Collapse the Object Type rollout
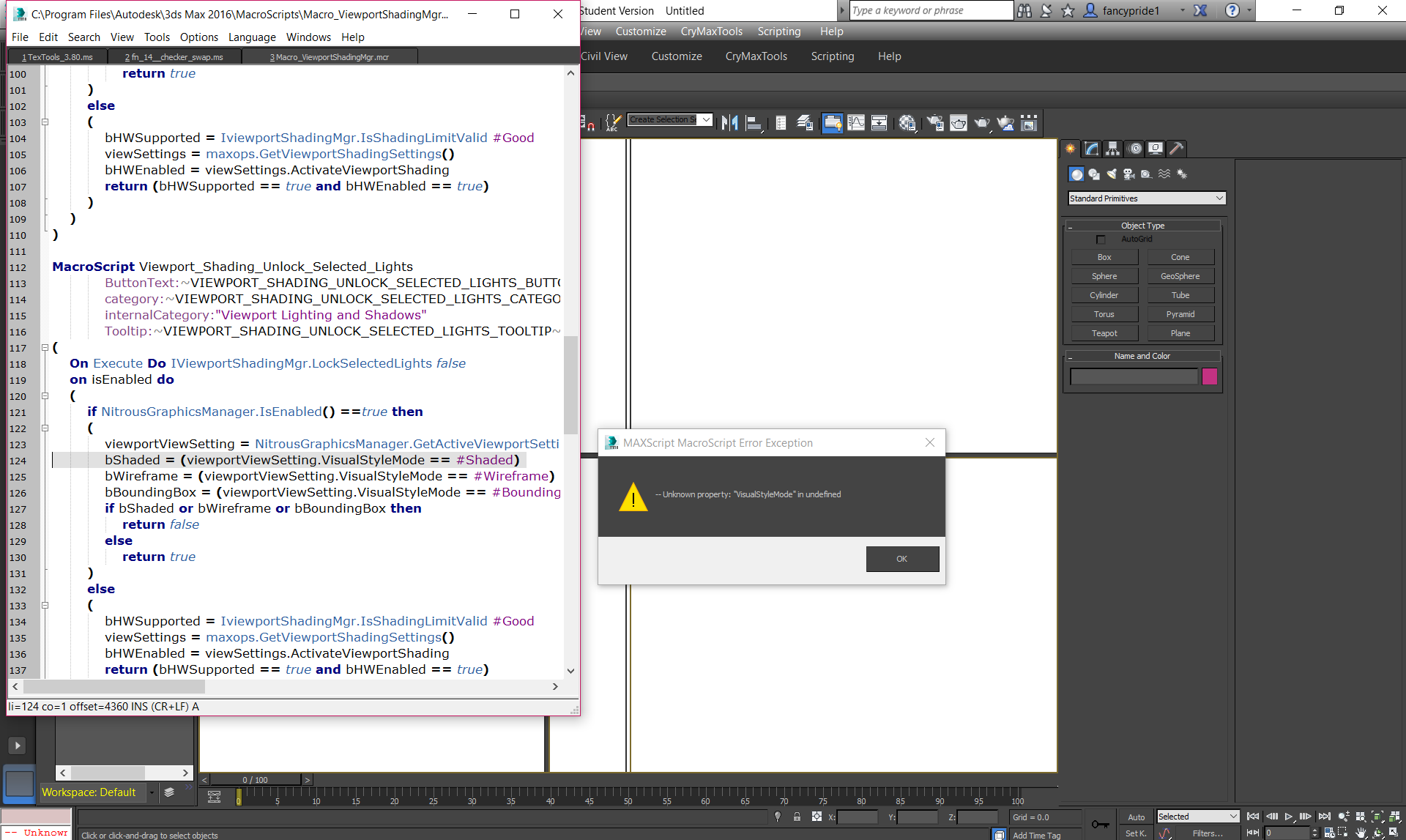1406x840 pixels. (1142, 226)
